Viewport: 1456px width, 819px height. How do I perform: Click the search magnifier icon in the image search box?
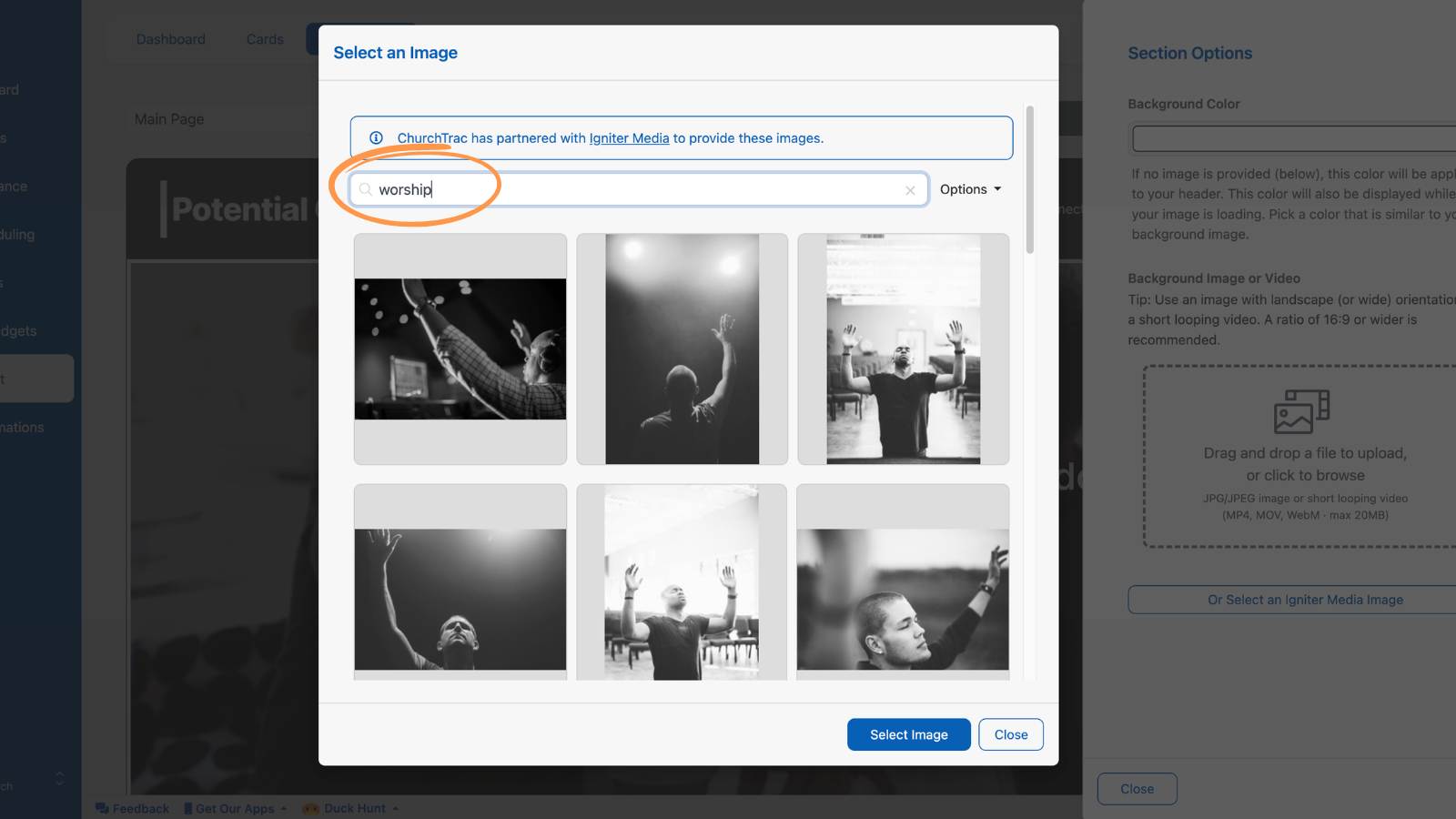tap(365, 189)
